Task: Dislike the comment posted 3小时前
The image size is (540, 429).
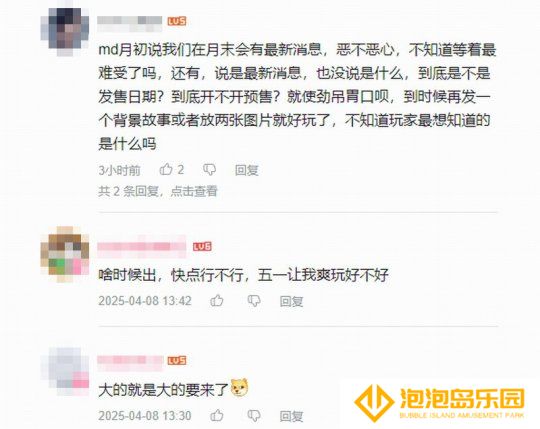Action: (209, 169)
